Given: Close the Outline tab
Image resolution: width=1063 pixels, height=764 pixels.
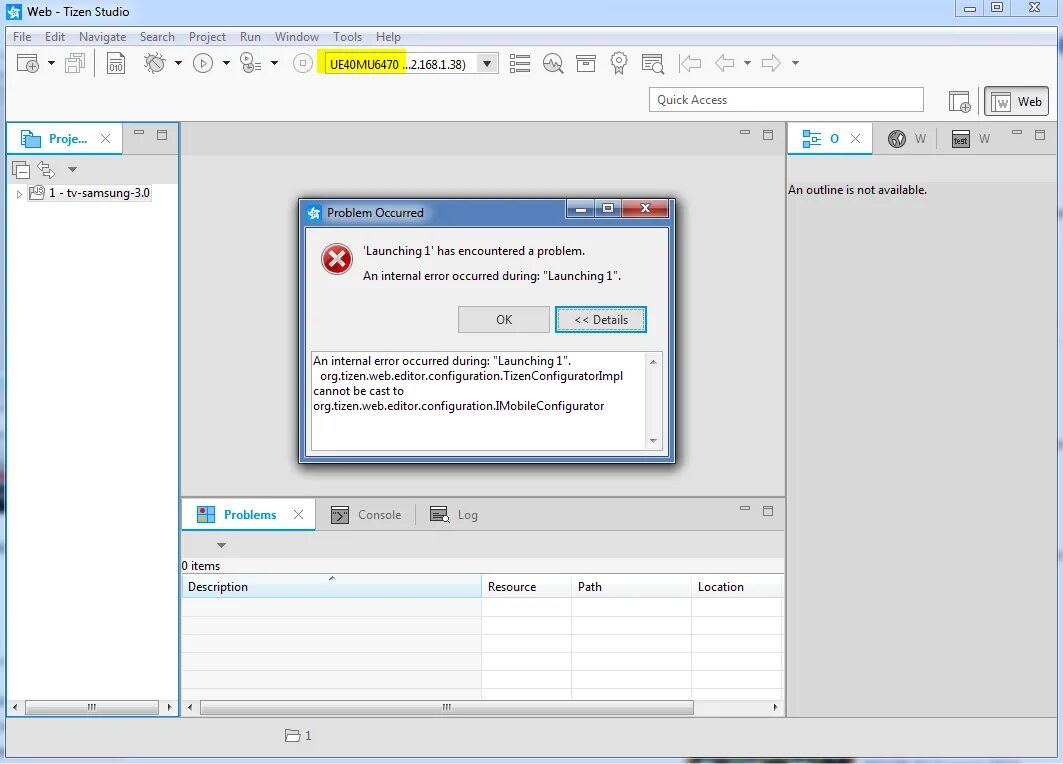Looking at the screenshot, I should tap(856, 138).
